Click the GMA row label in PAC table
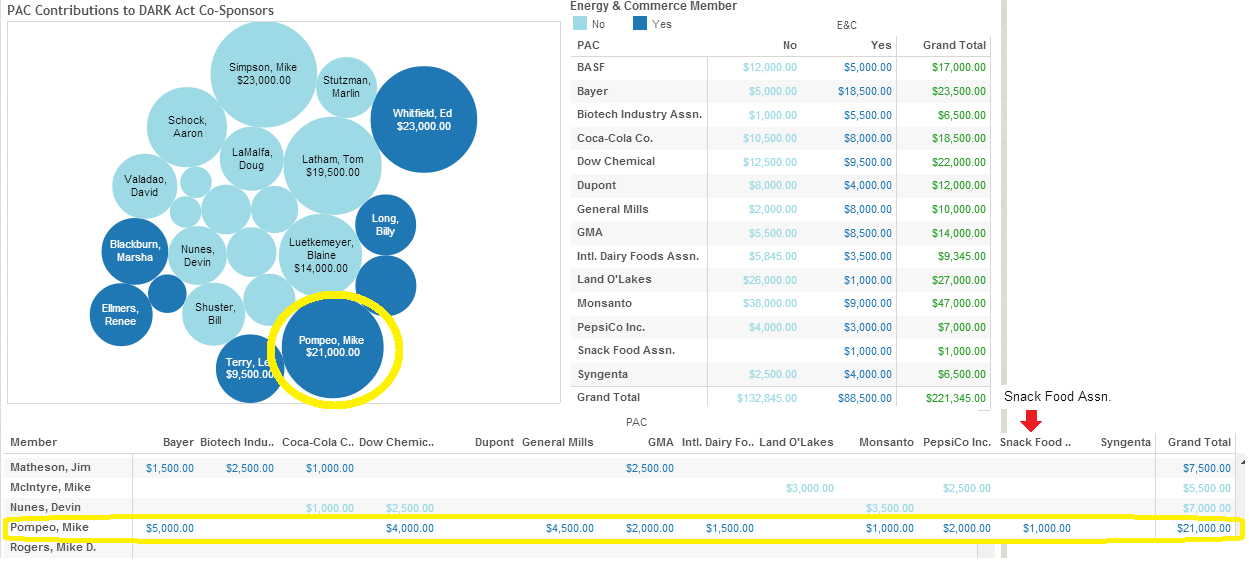 pos(590,232)
